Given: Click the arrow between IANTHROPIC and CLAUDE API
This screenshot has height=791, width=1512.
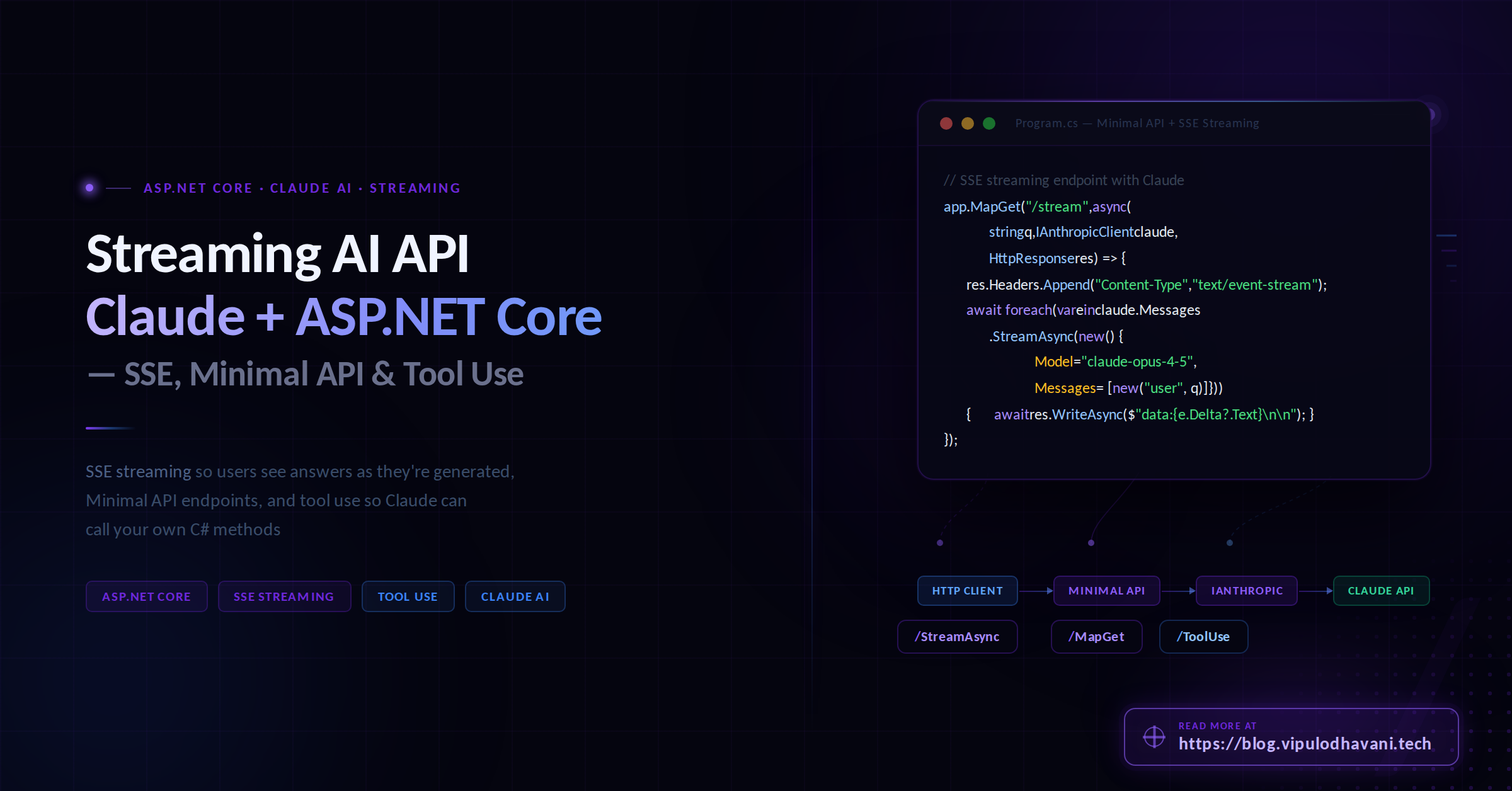Looking at the screenshot, I should pyautogui.click(x=1315, y=591).
